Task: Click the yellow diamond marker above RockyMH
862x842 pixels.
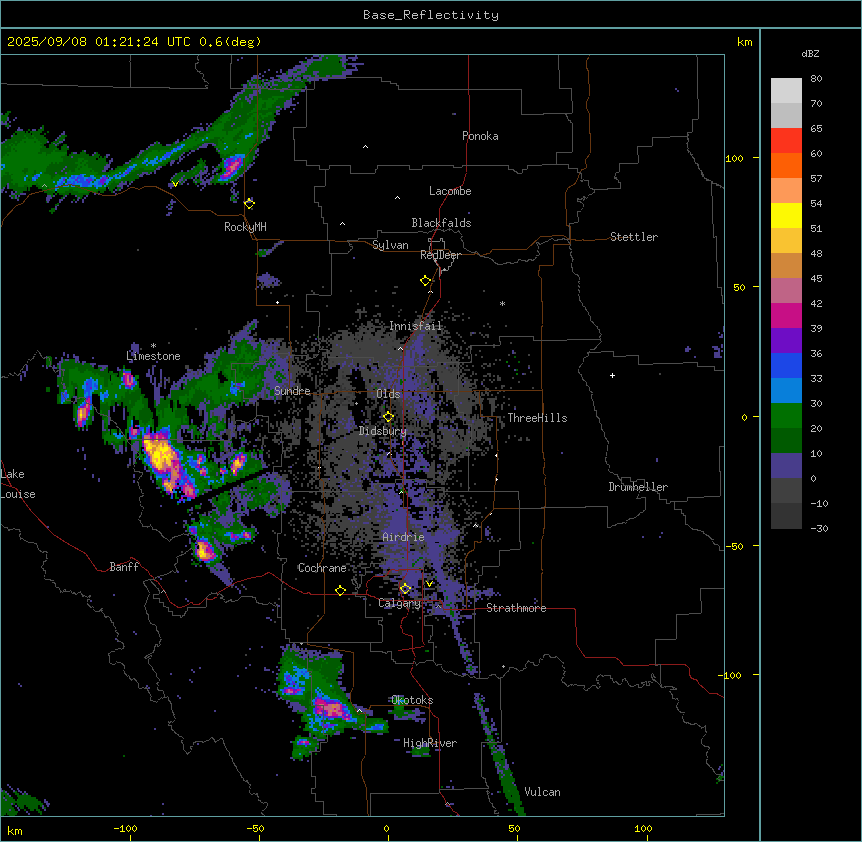Action: [249, 204]
